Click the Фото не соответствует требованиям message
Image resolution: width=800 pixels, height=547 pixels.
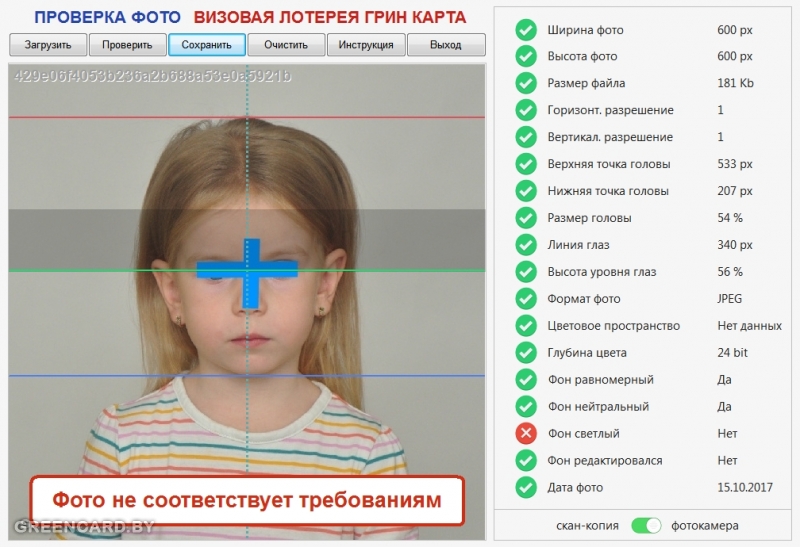click(247, 500)
